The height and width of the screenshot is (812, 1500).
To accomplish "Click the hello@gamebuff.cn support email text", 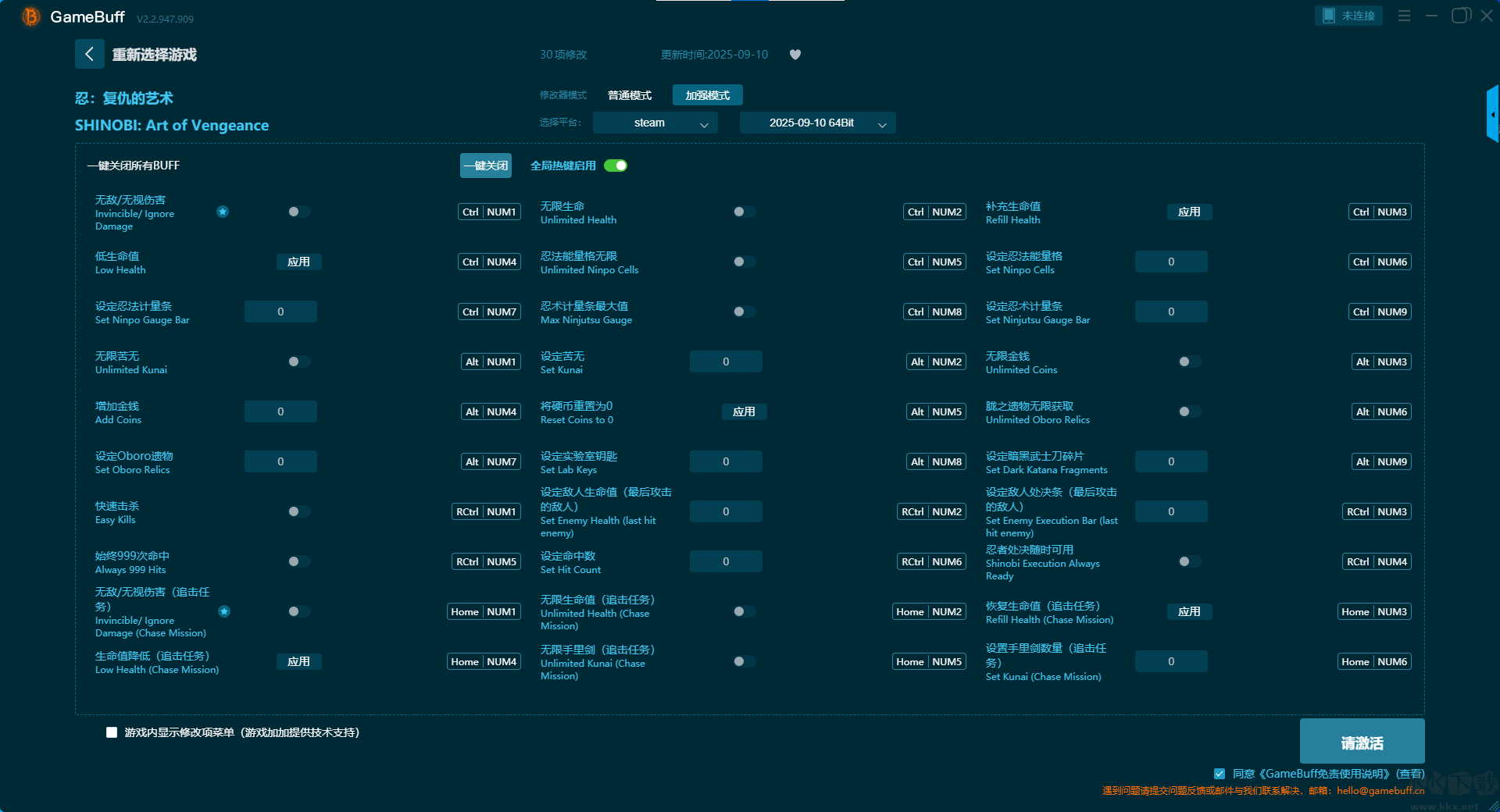I will click(1380, 790).
